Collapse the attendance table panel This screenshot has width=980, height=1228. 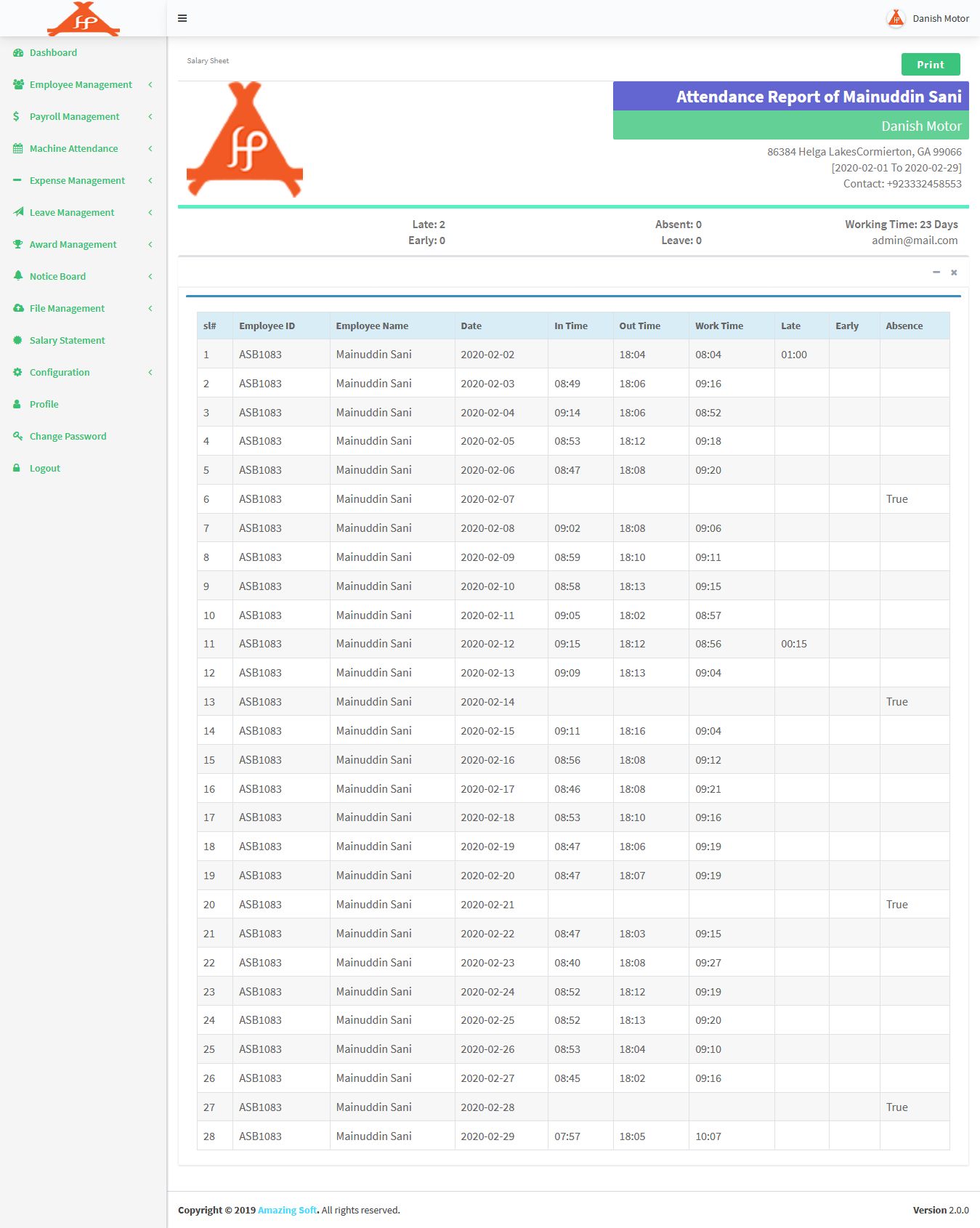tap(936, 272)
